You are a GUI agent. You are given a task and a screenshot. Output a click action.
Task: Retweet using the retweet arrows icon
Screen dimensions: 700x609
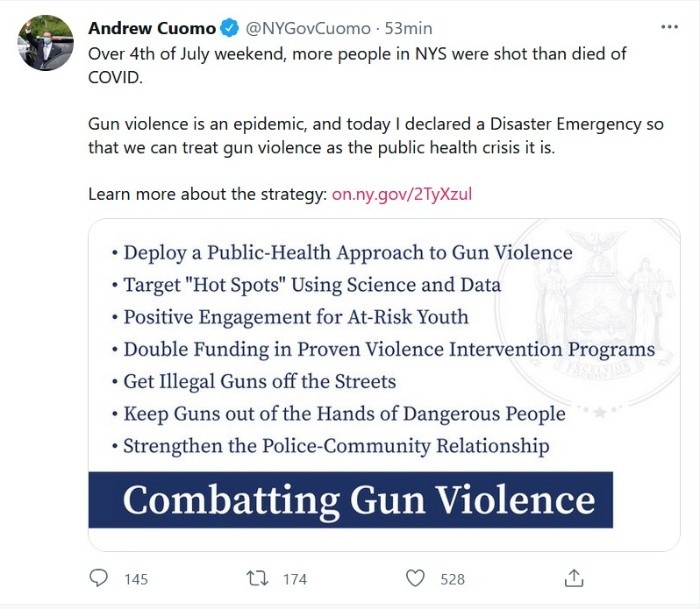tap(256, 578)
